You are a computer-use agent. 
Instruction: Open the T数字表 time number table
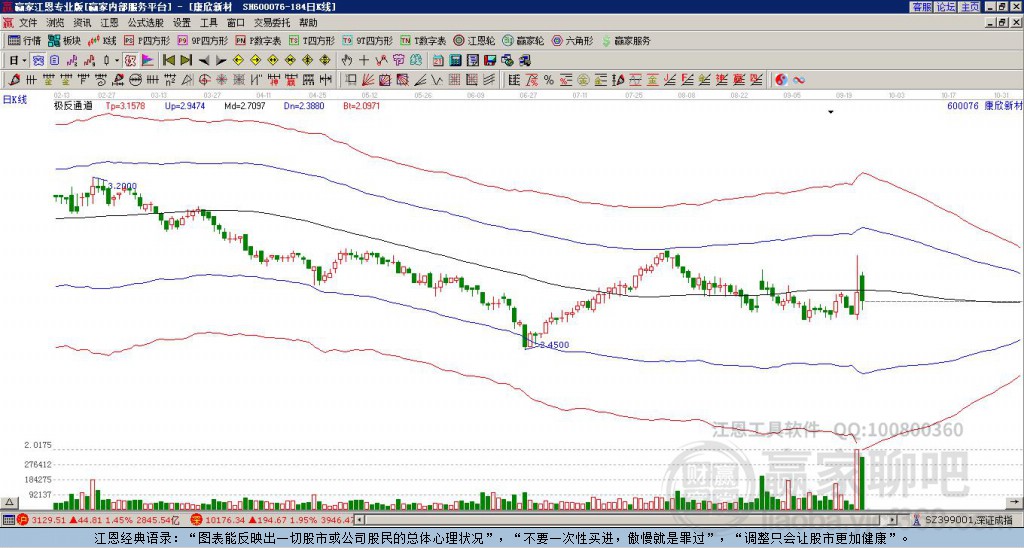[x=423, y=40]
